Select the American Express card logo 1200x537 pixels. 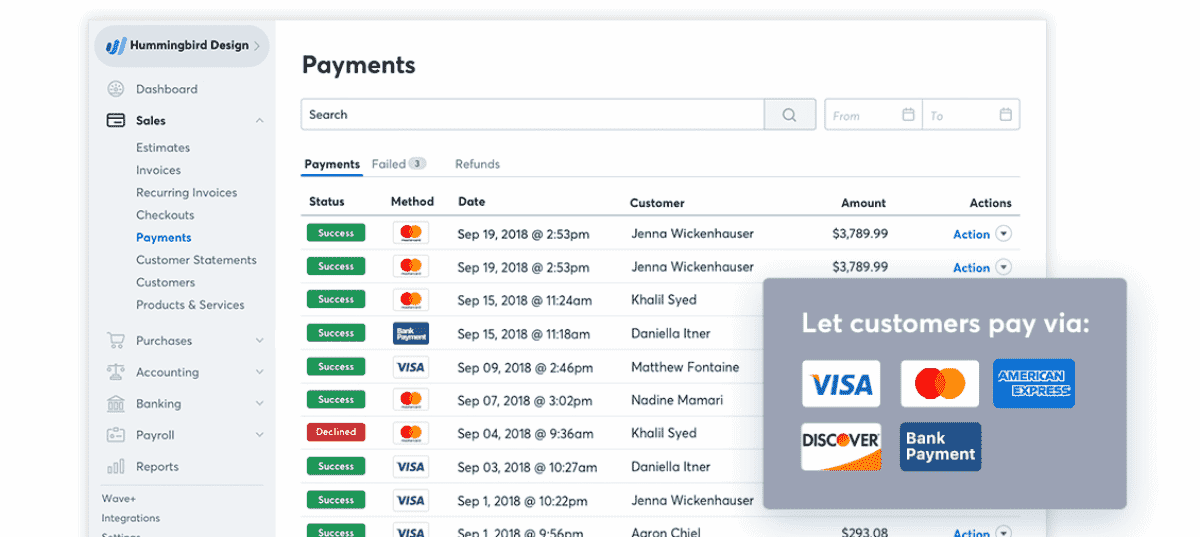pos(1033,383)
